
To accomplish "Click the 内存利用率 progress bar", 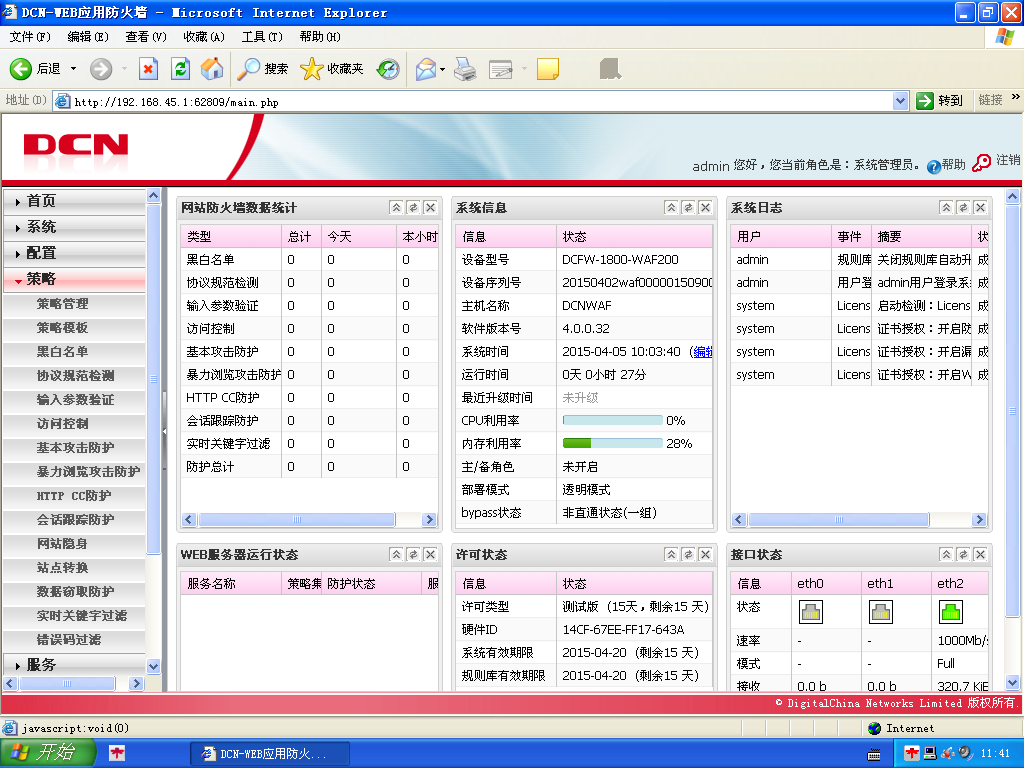I will 613,443.
